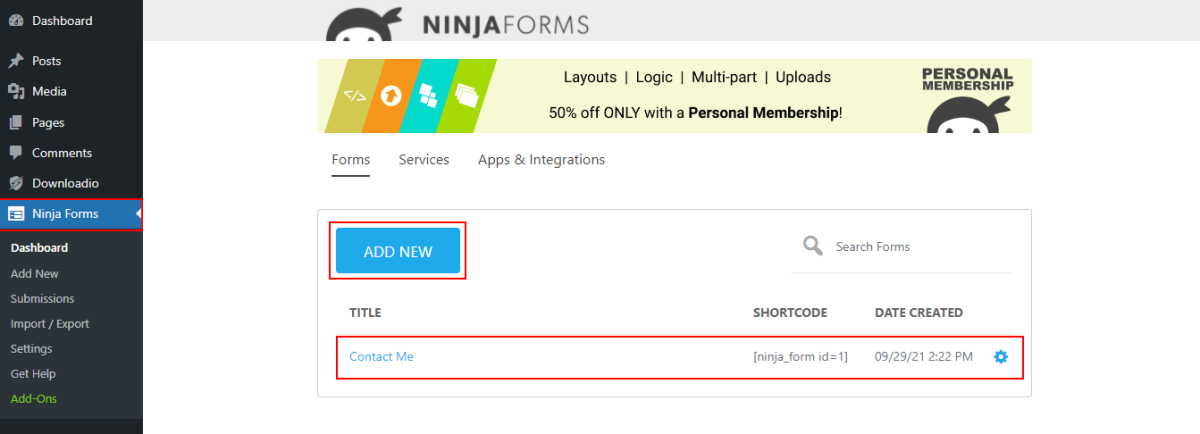The width and height of the screenshot is (1200, 434).
Task: Choose Add New in the submenu
Action: pyautogui.click(x=34, y=273)
